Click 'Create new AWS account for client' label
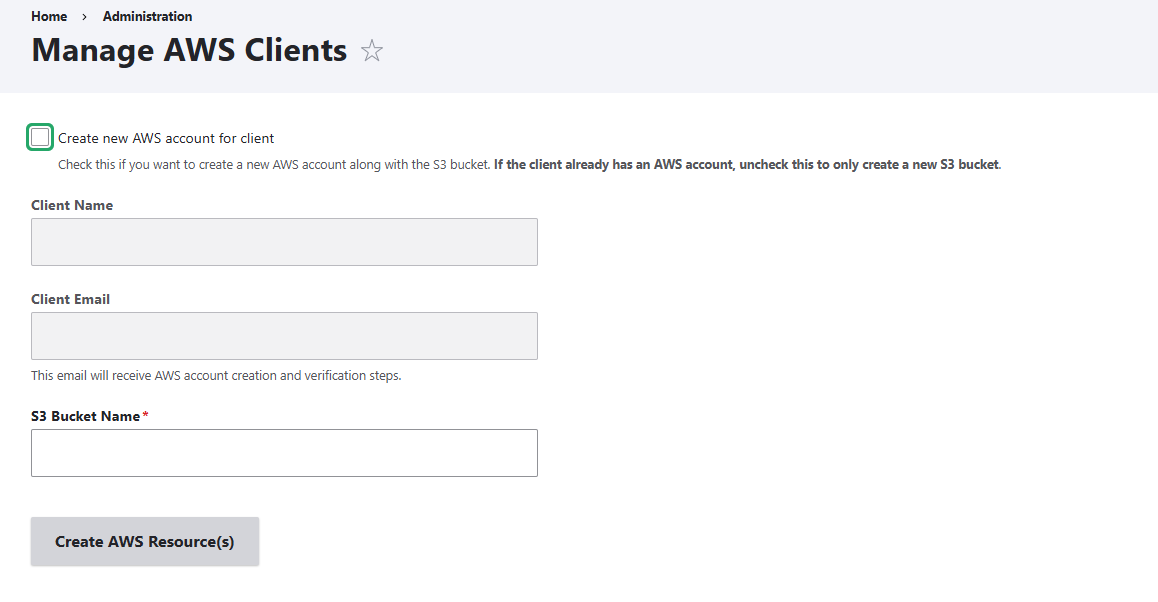Image resolution: width=1158 pixels, height=602 pixels. (x=166, y=138)
